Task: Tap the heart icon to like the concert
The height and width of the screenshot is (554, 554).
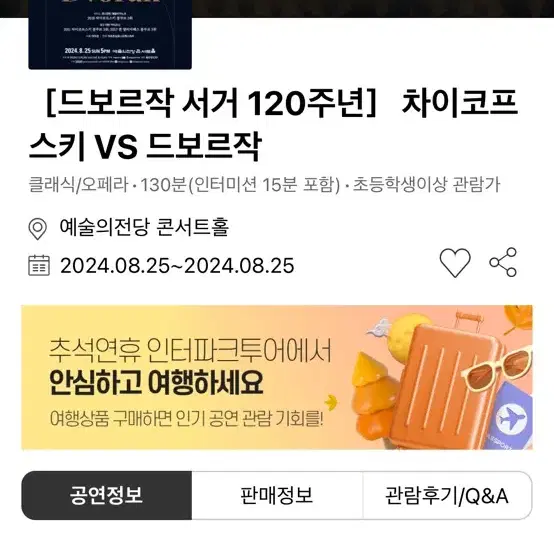Action: [x=455, y=263]
